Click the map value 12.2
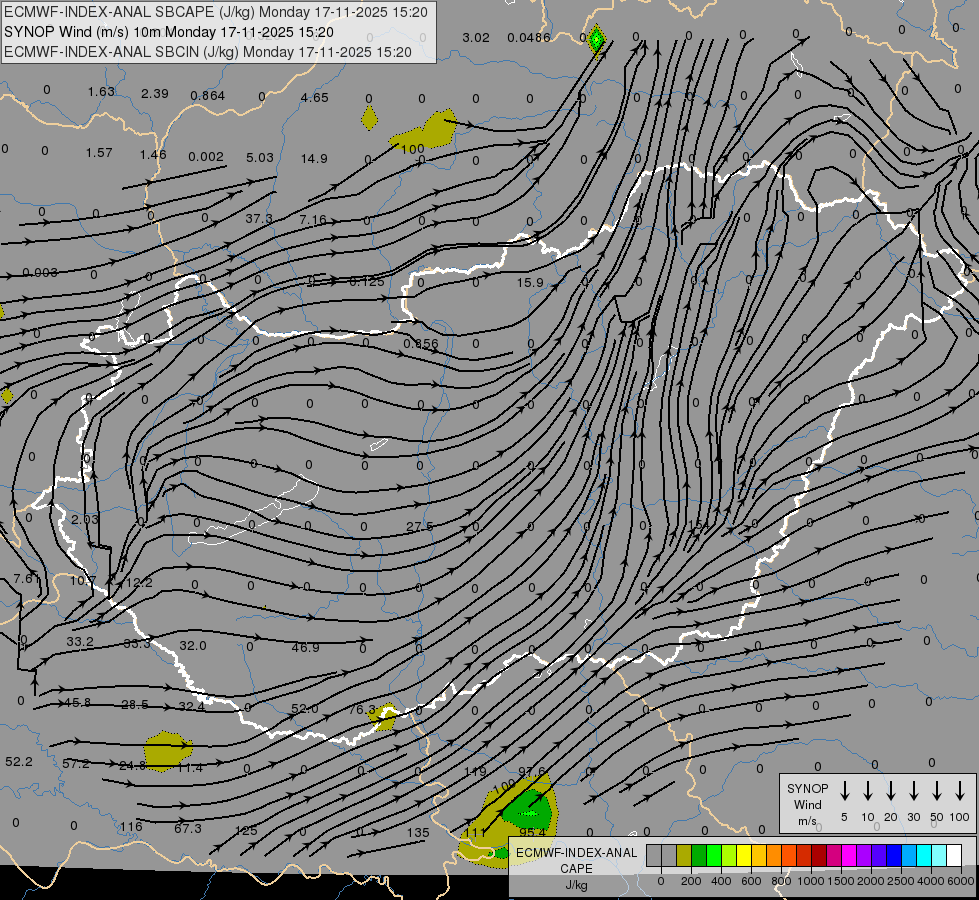The height and width of the screenshot is (900, 979). tap(139, 583)
